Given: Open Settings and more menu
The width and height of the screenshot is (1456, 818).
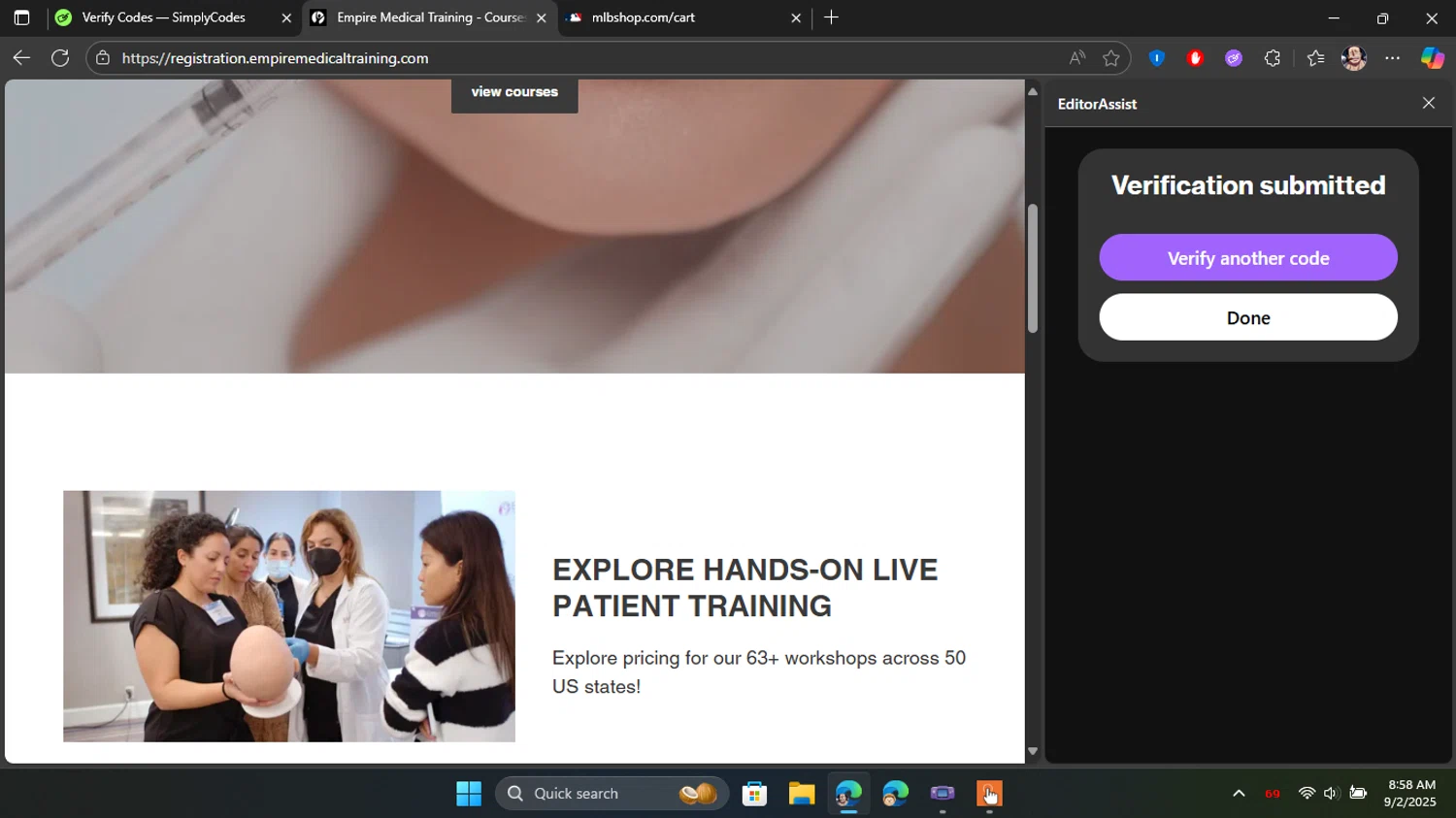Looking at the screenshot, I should [1393, 58].
